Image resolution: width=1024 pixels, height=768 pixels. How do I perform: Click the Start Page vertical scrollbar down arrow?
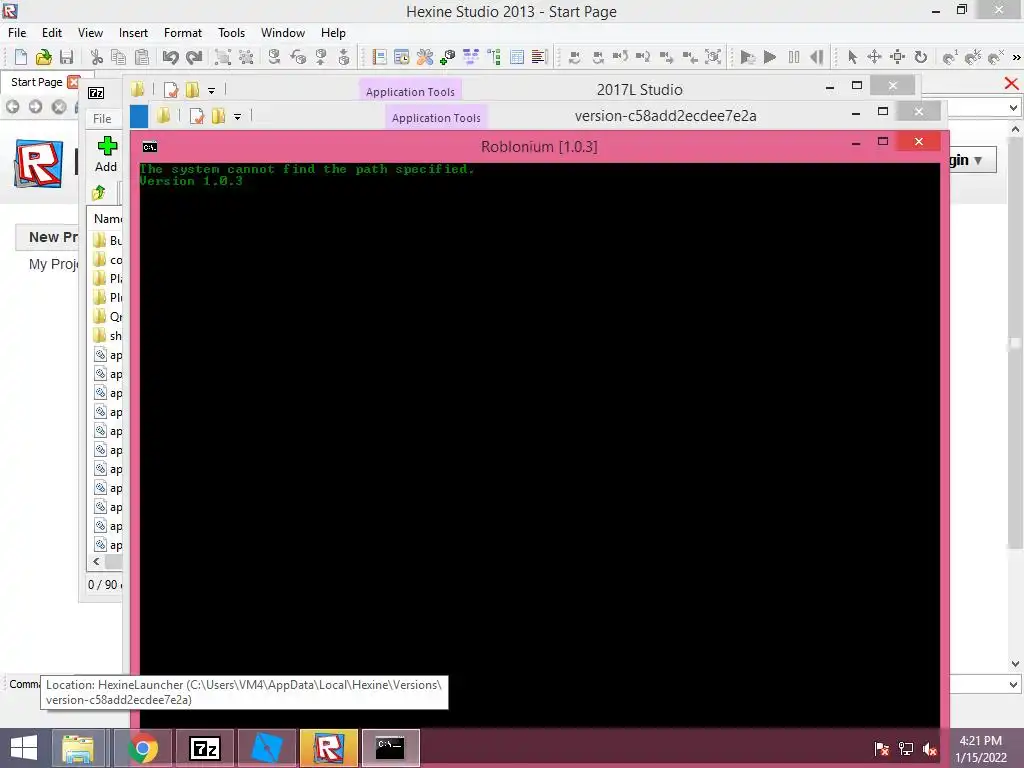click(1015, 664)
